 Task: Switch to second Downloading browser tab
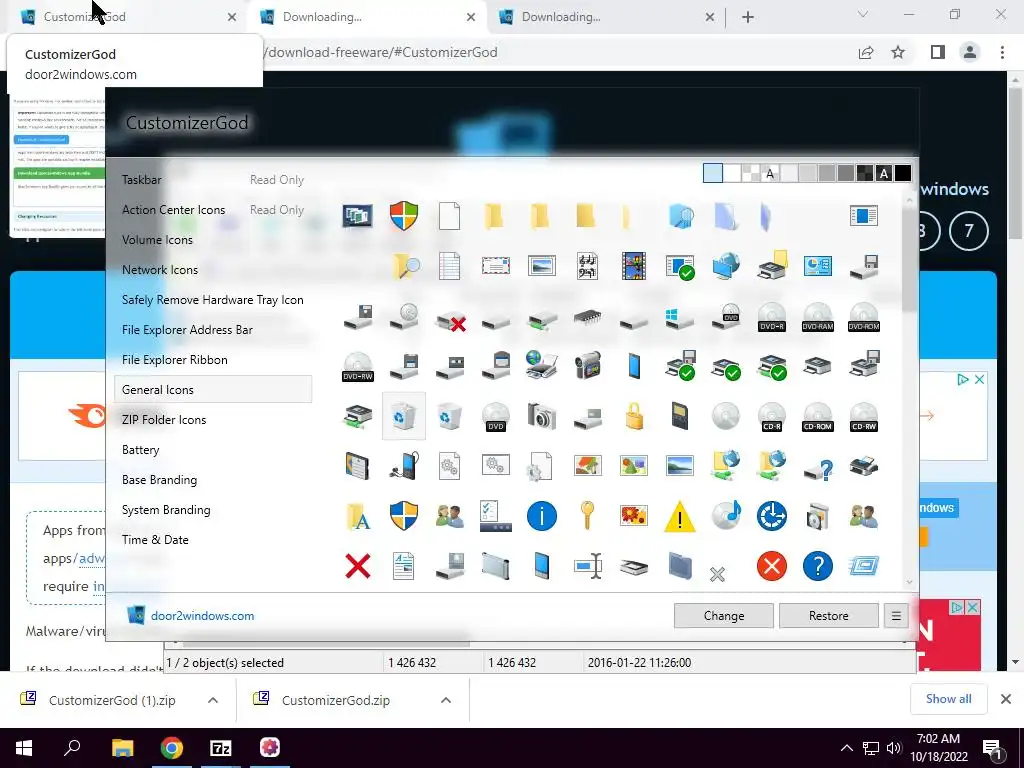(606, 17)
